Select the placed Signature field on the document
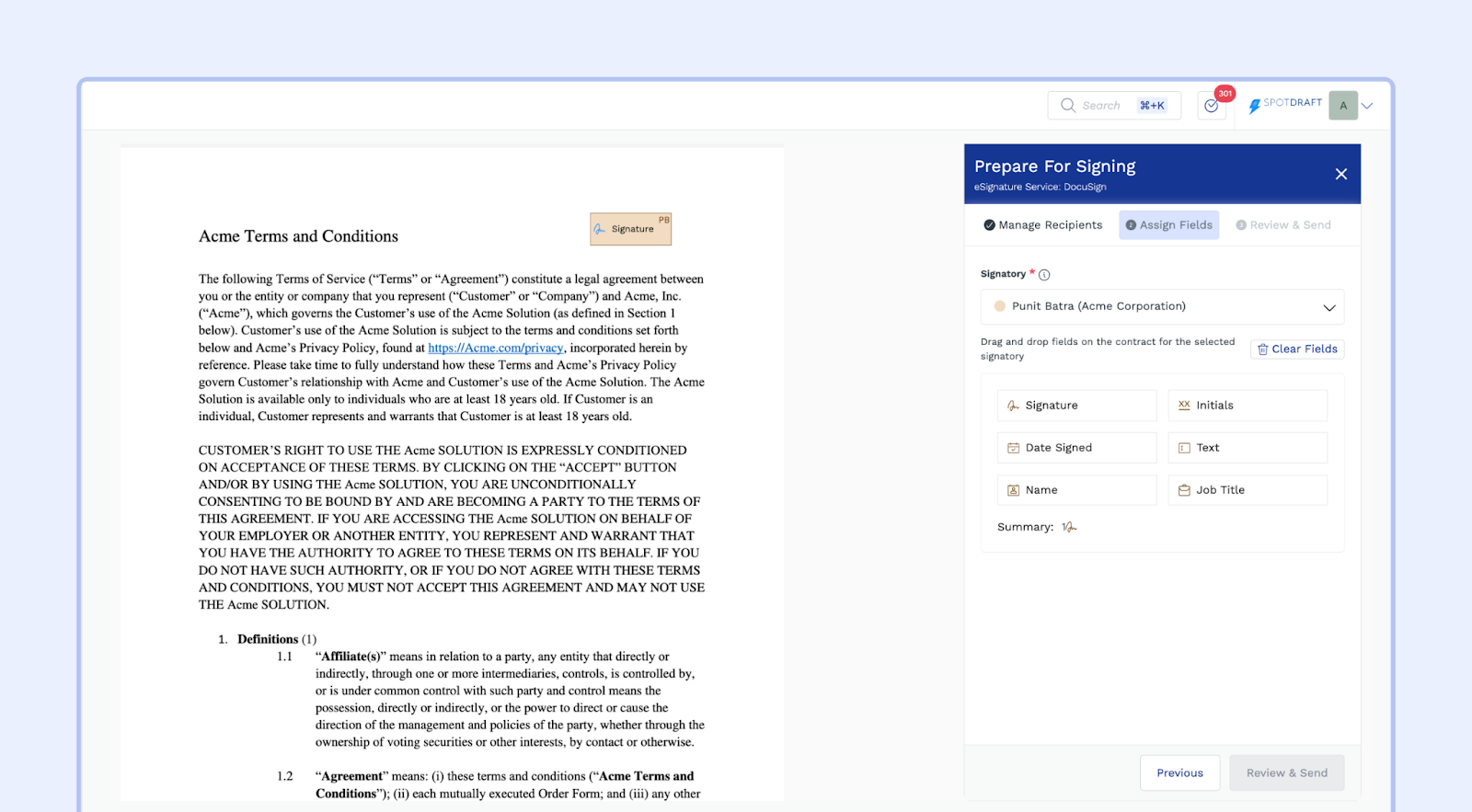The height and width of the screenshot is (812, 1472). (x=631, y=229)
